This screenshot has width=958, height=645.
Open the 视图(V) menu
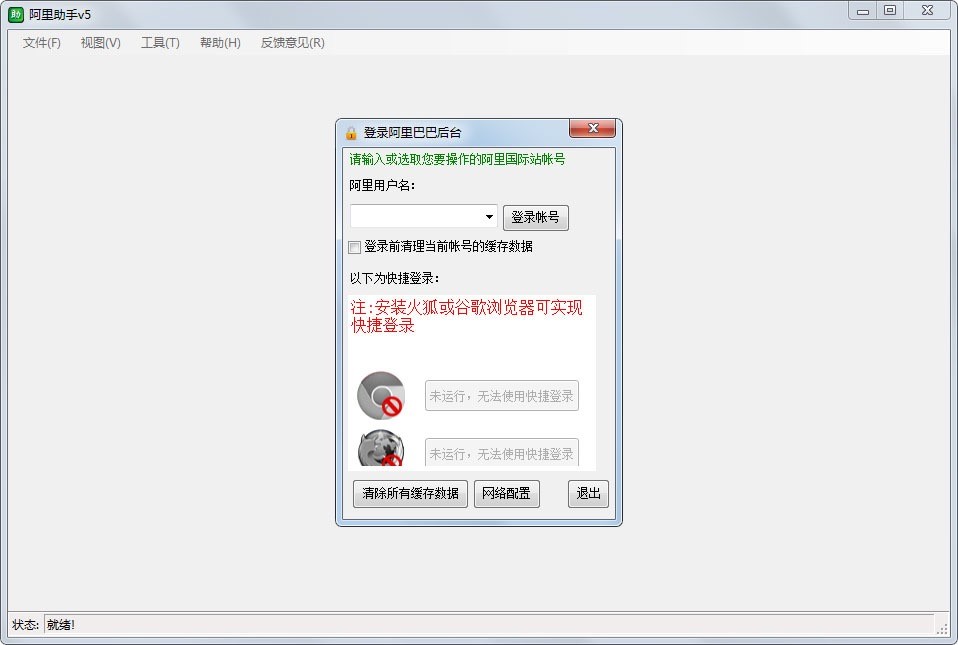100,43
